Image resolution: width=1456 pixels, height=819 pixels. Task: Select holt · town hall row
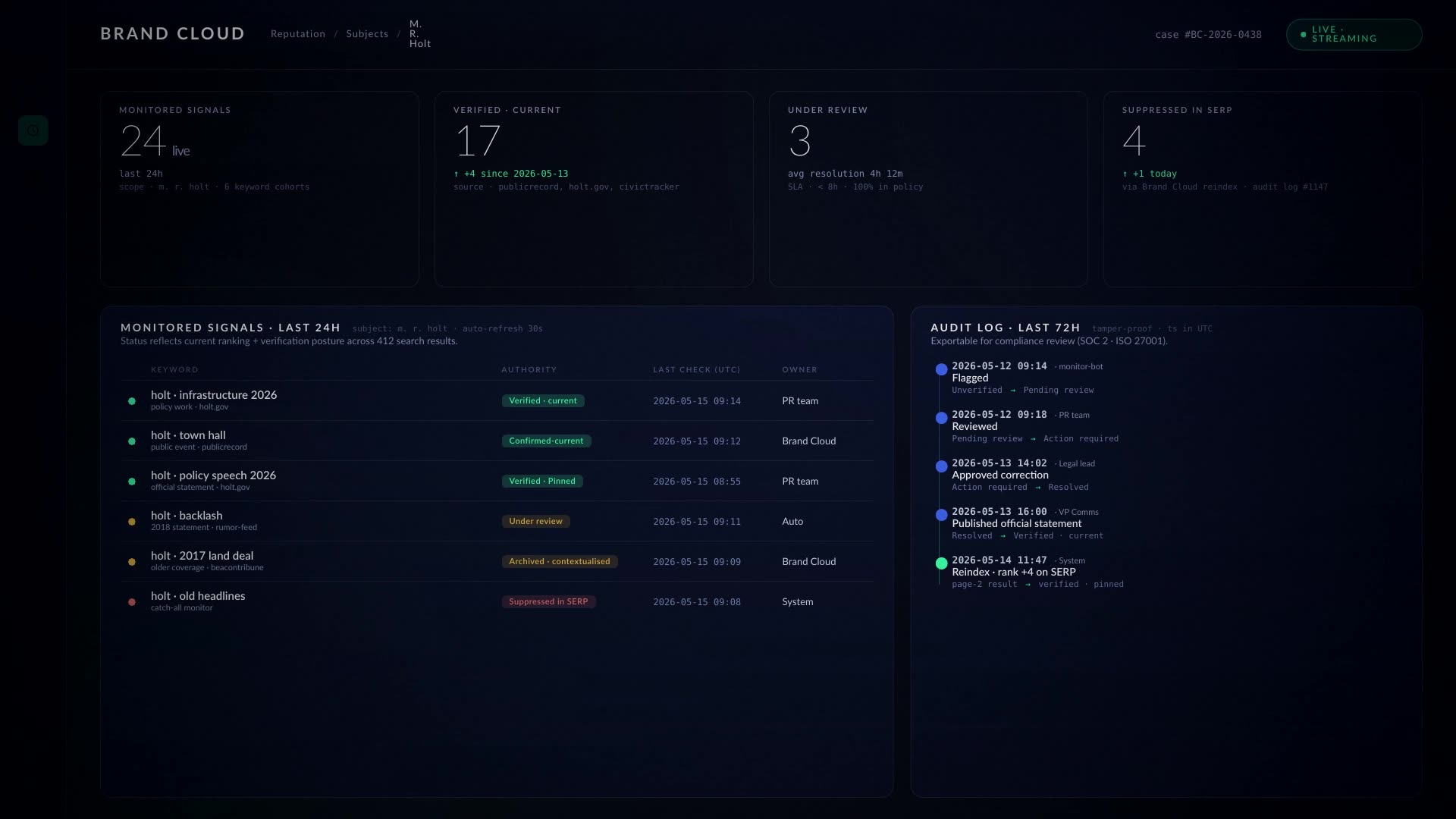pyautogui.click(x=497, y=441)
